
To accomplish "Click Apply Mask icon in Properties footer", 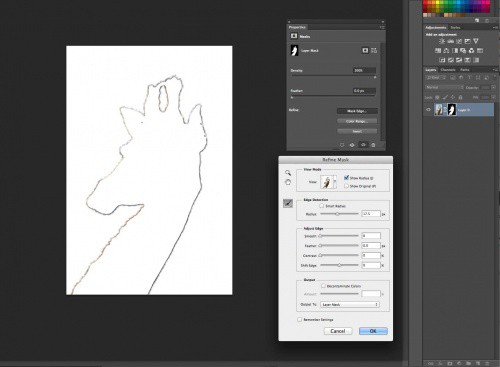I will coord(352,145).
